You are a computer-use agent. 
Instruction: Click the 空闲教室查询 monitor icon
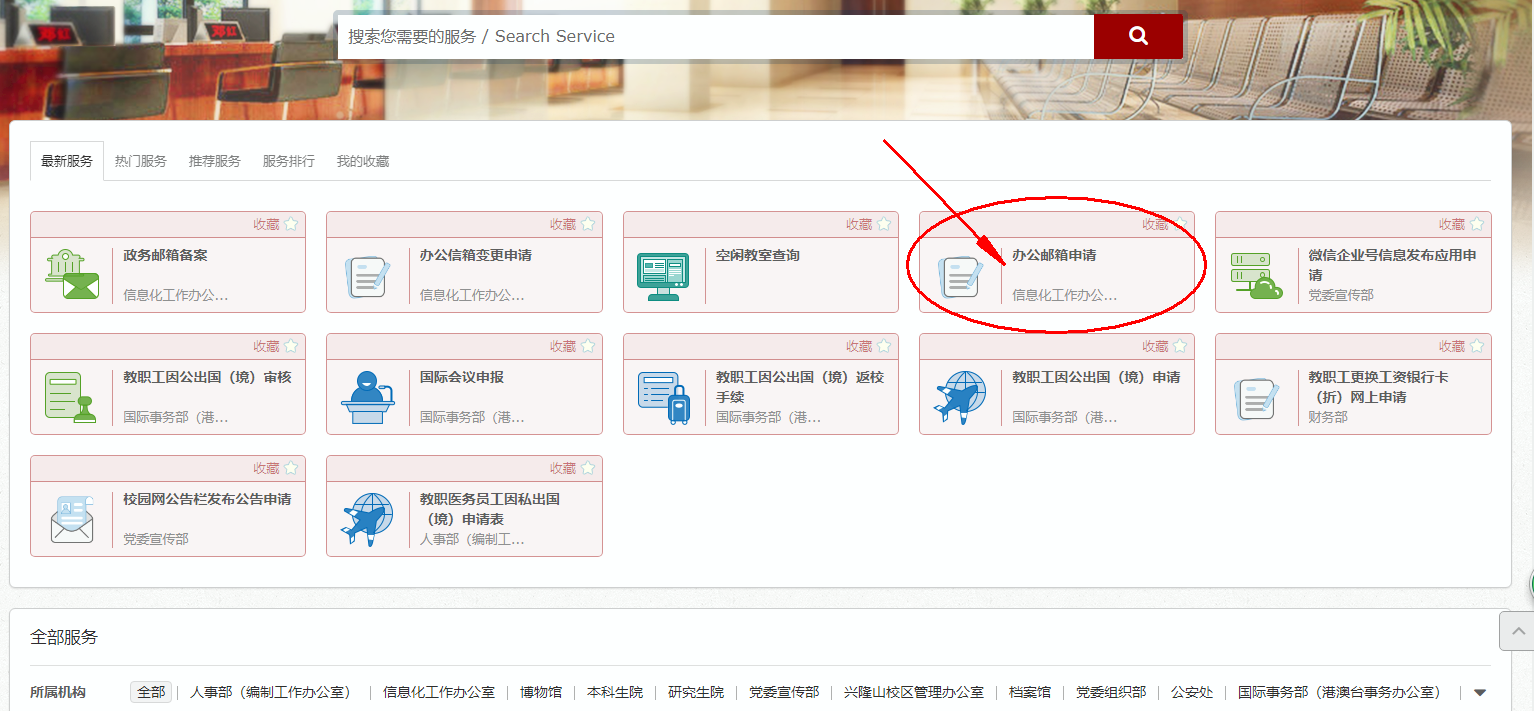663,276
